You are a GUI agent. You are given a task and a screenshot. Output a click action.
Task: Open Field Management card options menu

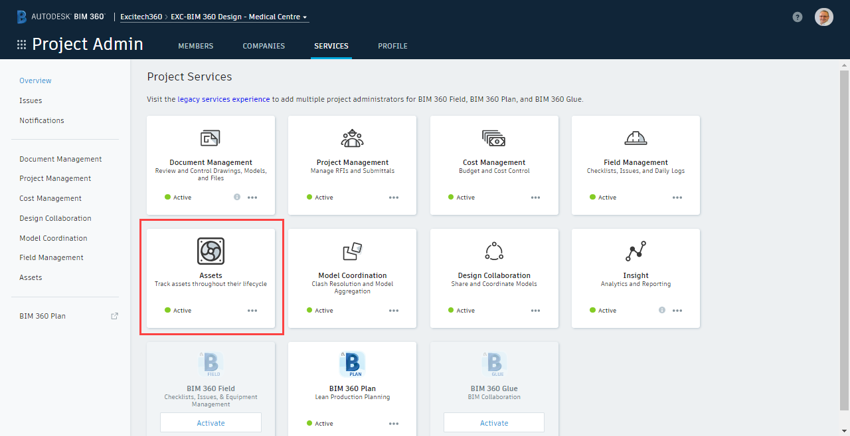[677, 197]
